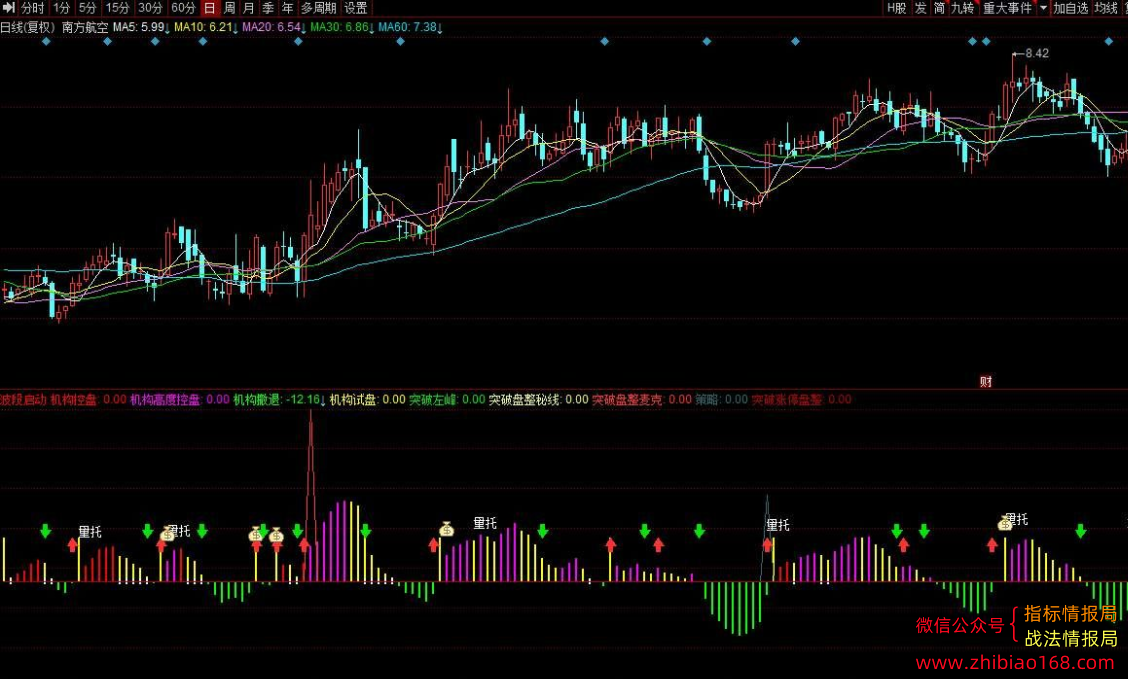Click the 机构撤退: -12.16 label
Screen dimensions: 1128x679
pos(279,399)
